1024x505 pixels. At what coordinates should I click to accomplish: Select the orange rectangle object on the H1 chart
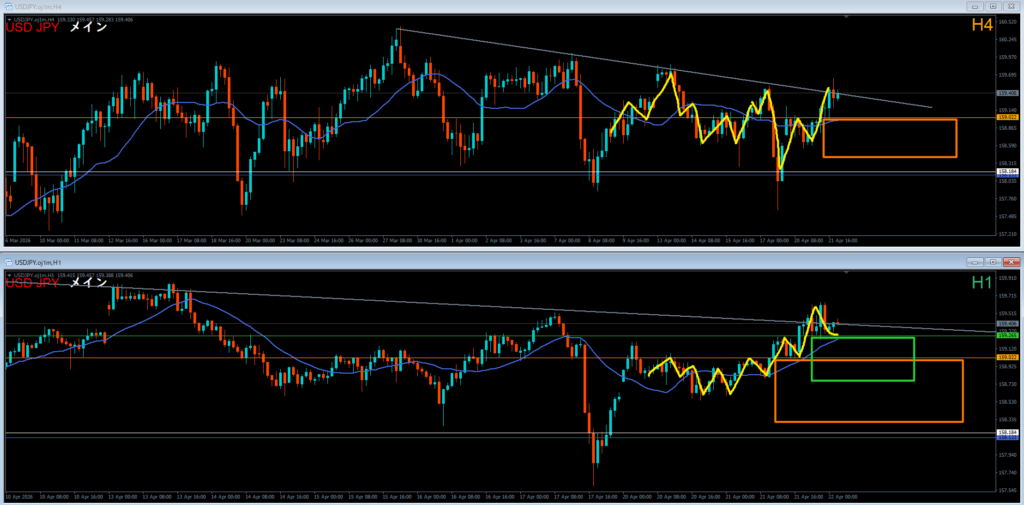point(869,391)
